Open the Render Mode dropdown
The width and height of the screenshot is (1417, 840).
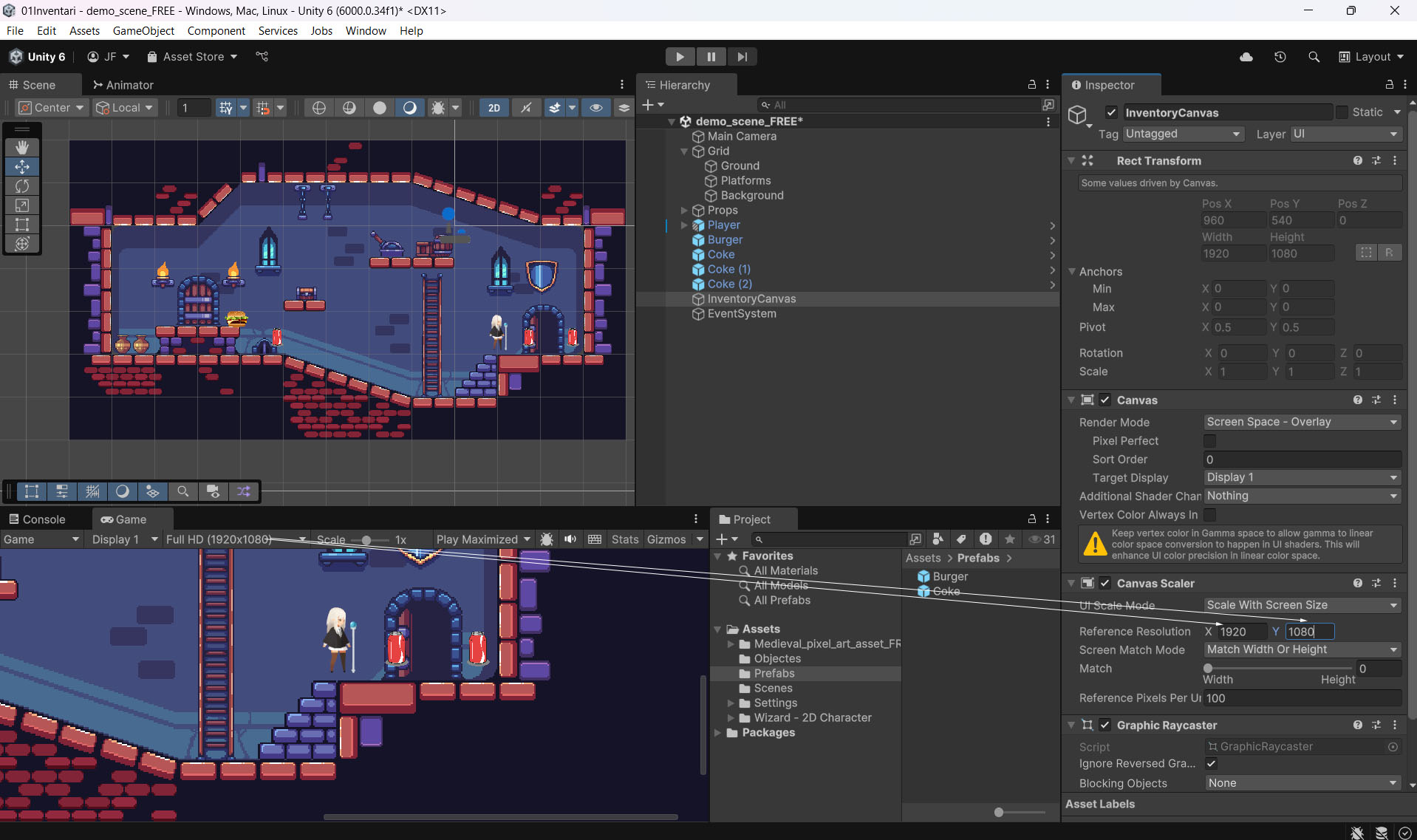point(1301,422)
